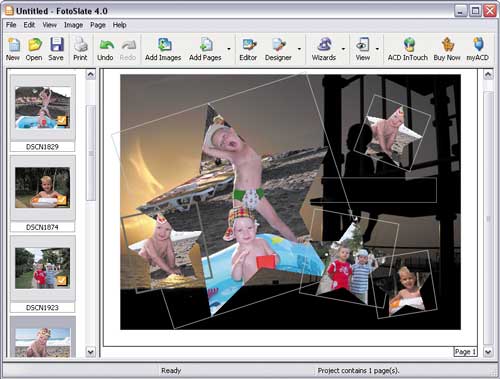Screen dimensions: 500x379
Task: Select the DSCN1874 thumbnail image
Action: [43, 188]
